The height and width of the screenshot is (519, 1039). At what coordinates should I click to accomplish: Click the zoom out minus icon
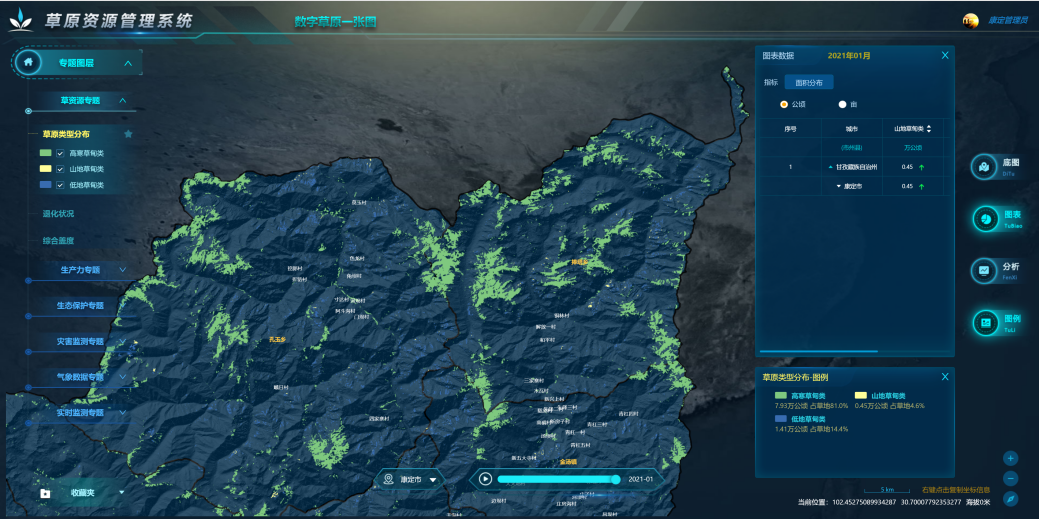click(1011, 478)
